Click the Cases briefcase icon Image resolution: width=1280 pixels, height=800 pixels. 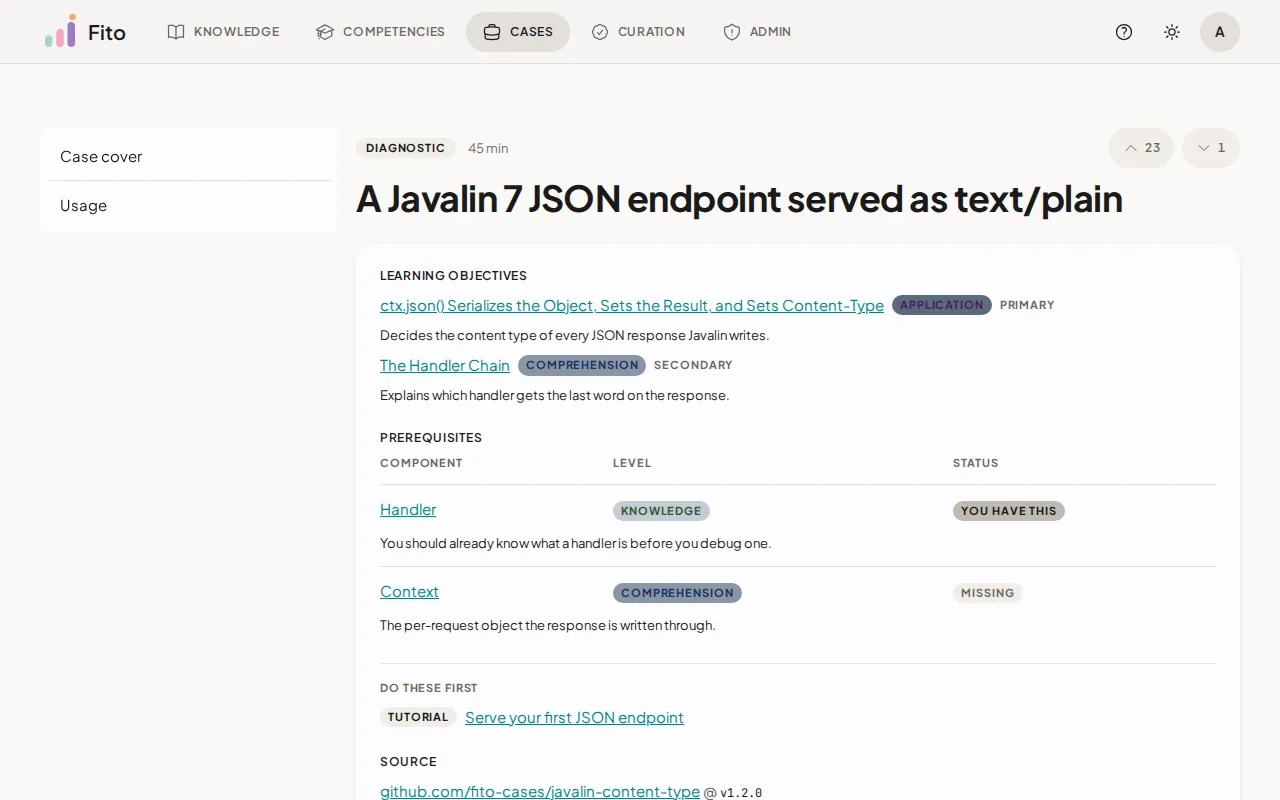[x=492, y=32]
